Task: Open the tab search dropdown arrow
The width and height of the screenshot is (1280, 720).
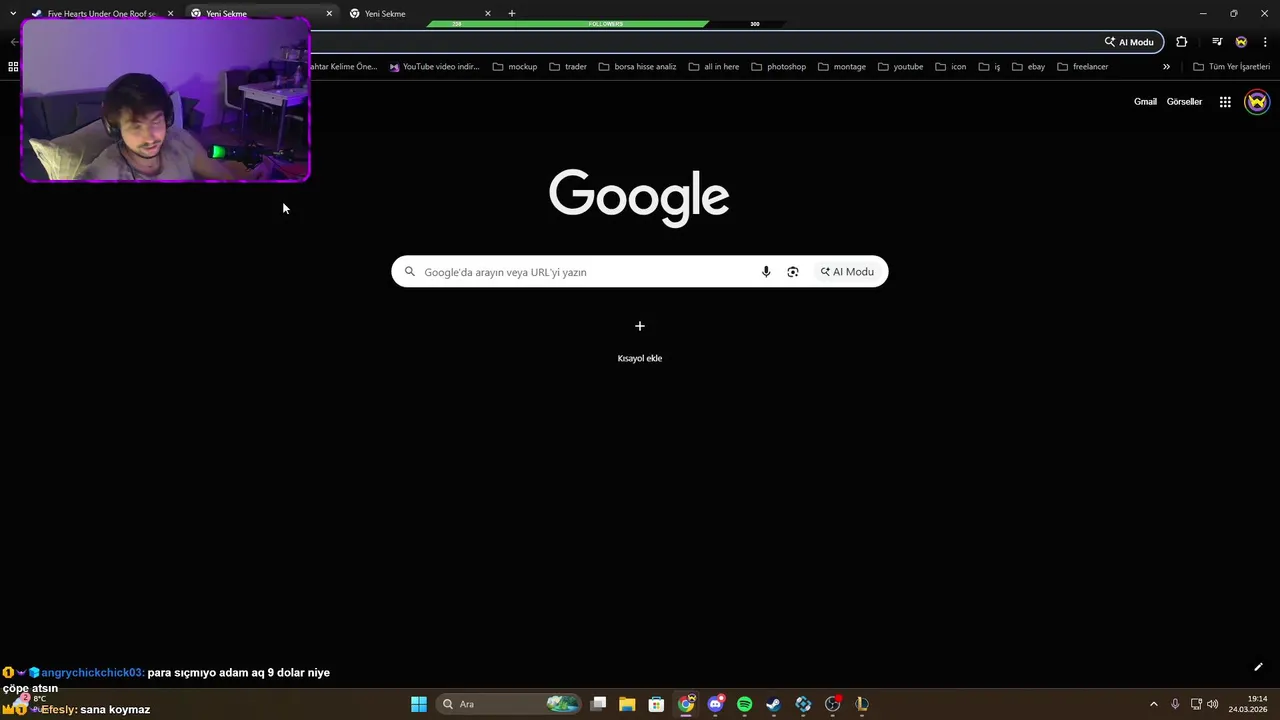Action: (x=13, y=13)
